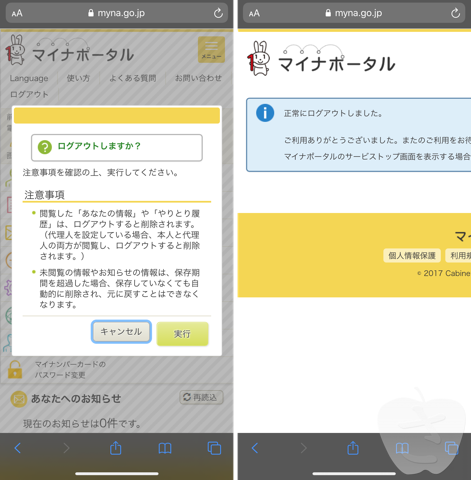Screen dimensions: 471x480
Task: Tap the rabbit mascot logo on right screen
Action: coord(258,58)
